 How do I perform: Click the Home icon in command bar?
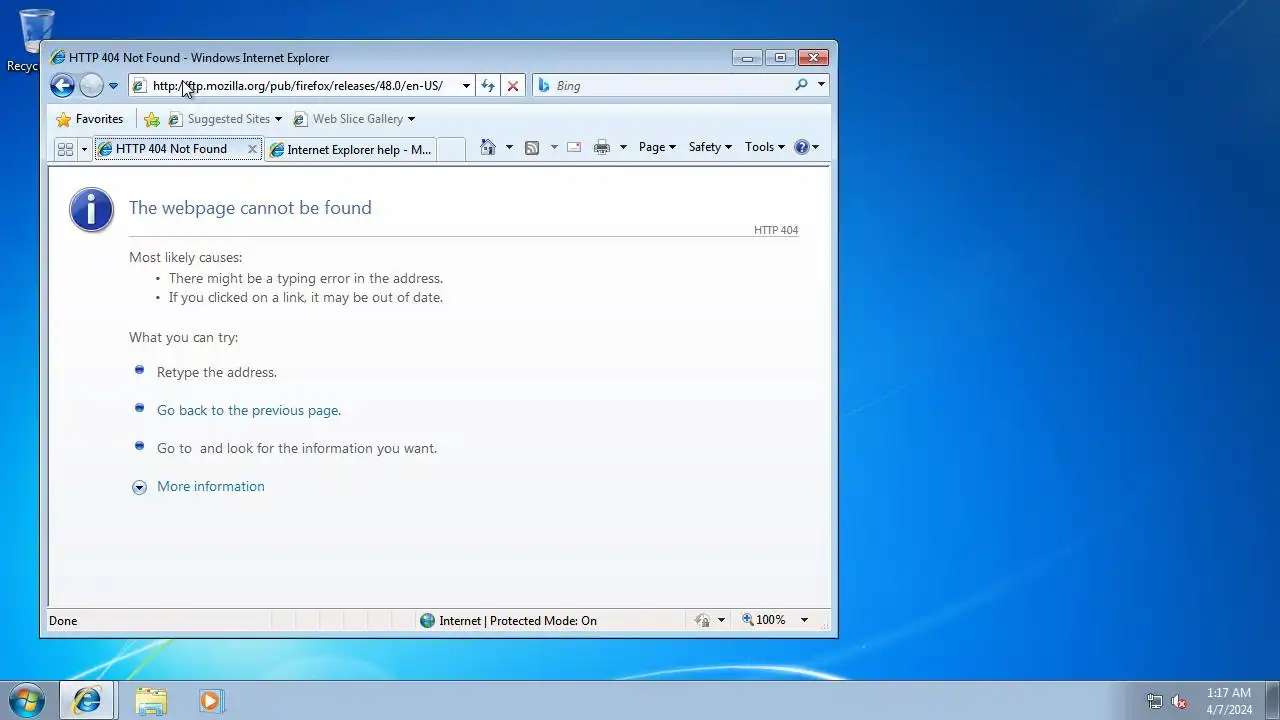488,147
